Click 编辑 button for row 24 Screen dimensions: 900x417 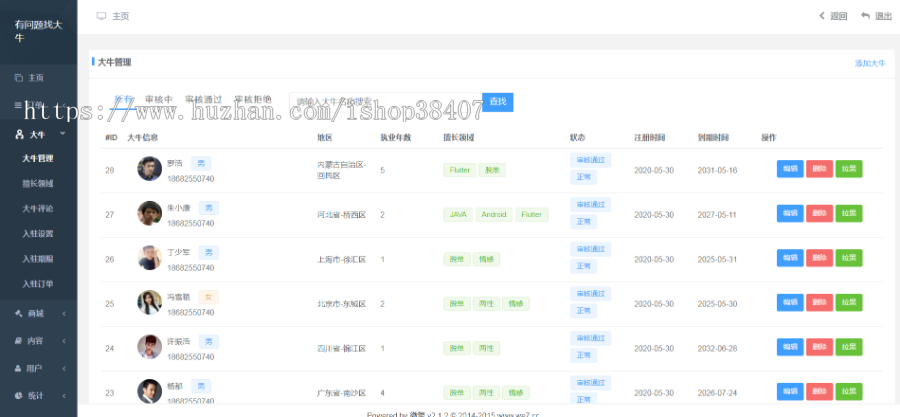tap(790, 347)
